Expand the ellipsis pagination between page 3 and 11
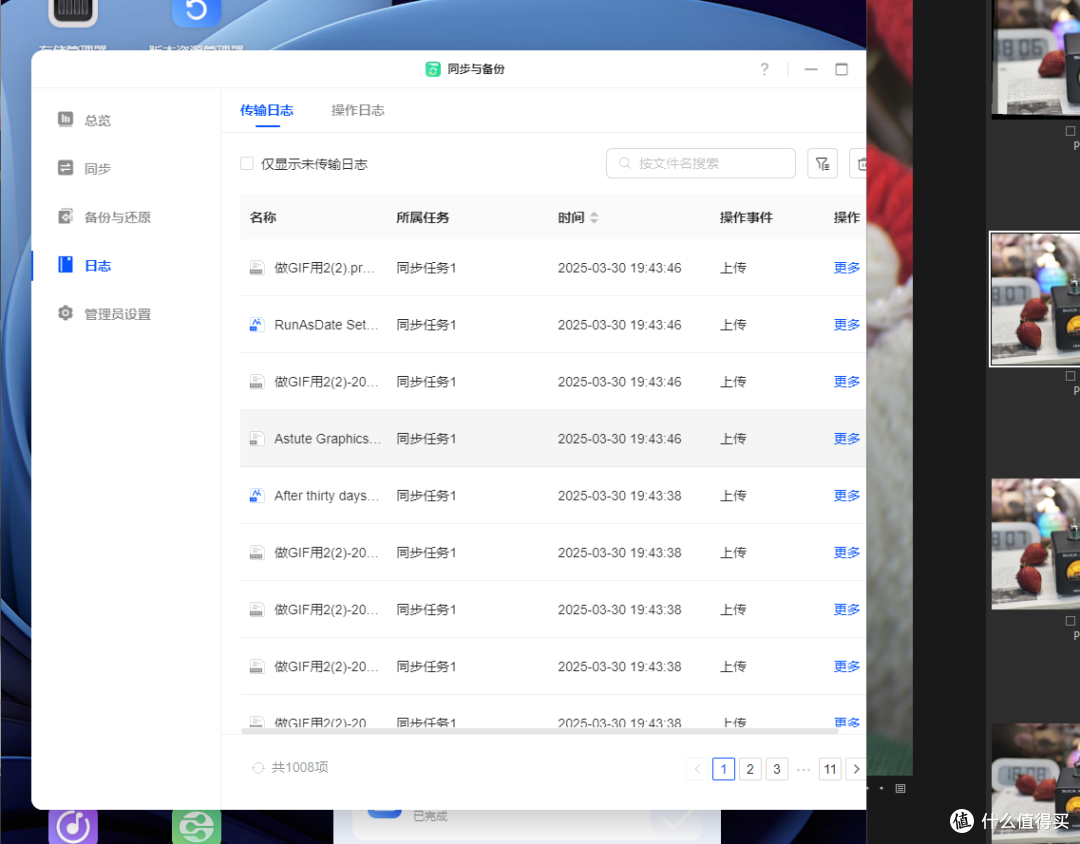The image size is (1080, 844). pyautogui.click(x=803, y=768)
